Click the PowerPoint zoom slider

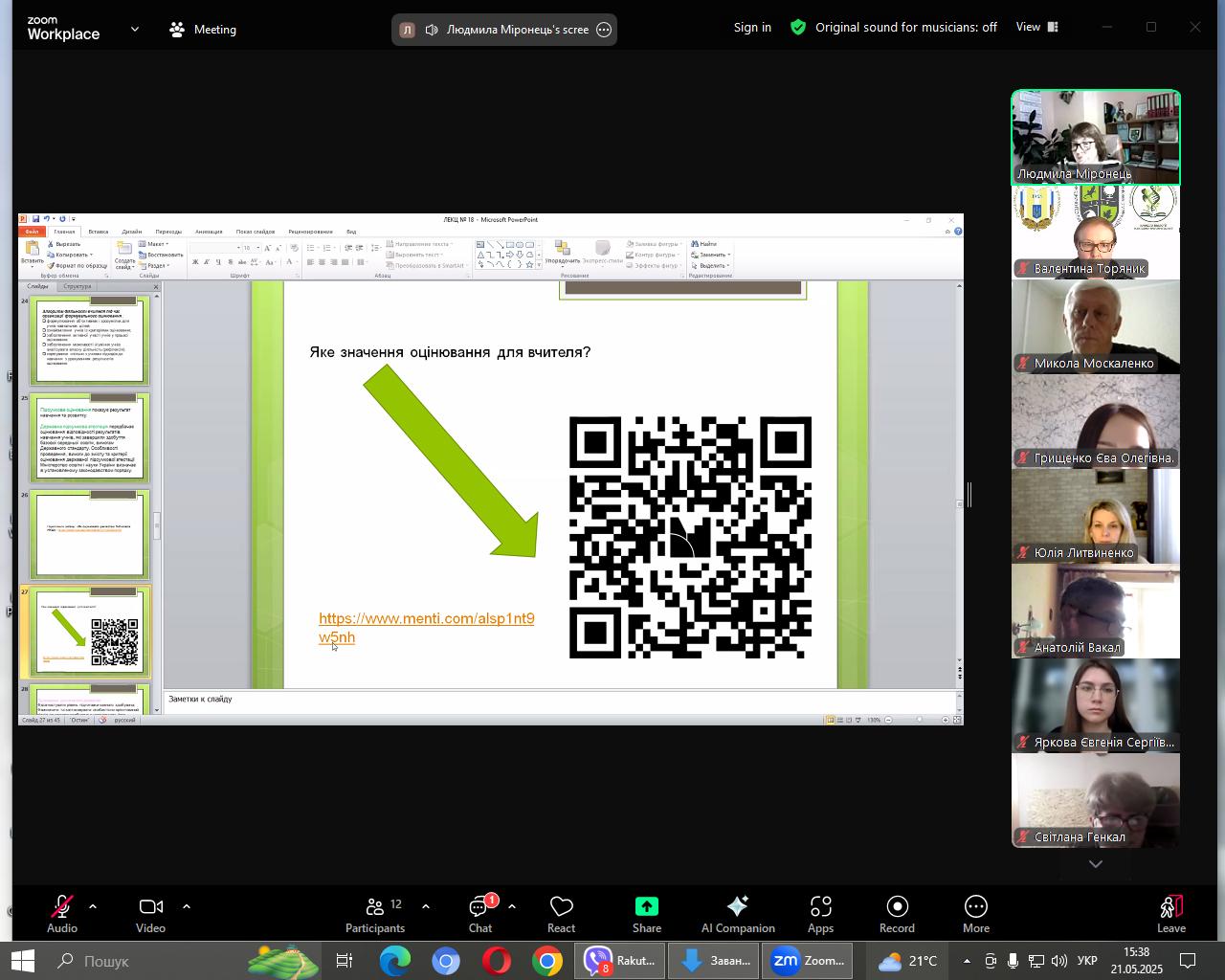click(x=918, y=720)
